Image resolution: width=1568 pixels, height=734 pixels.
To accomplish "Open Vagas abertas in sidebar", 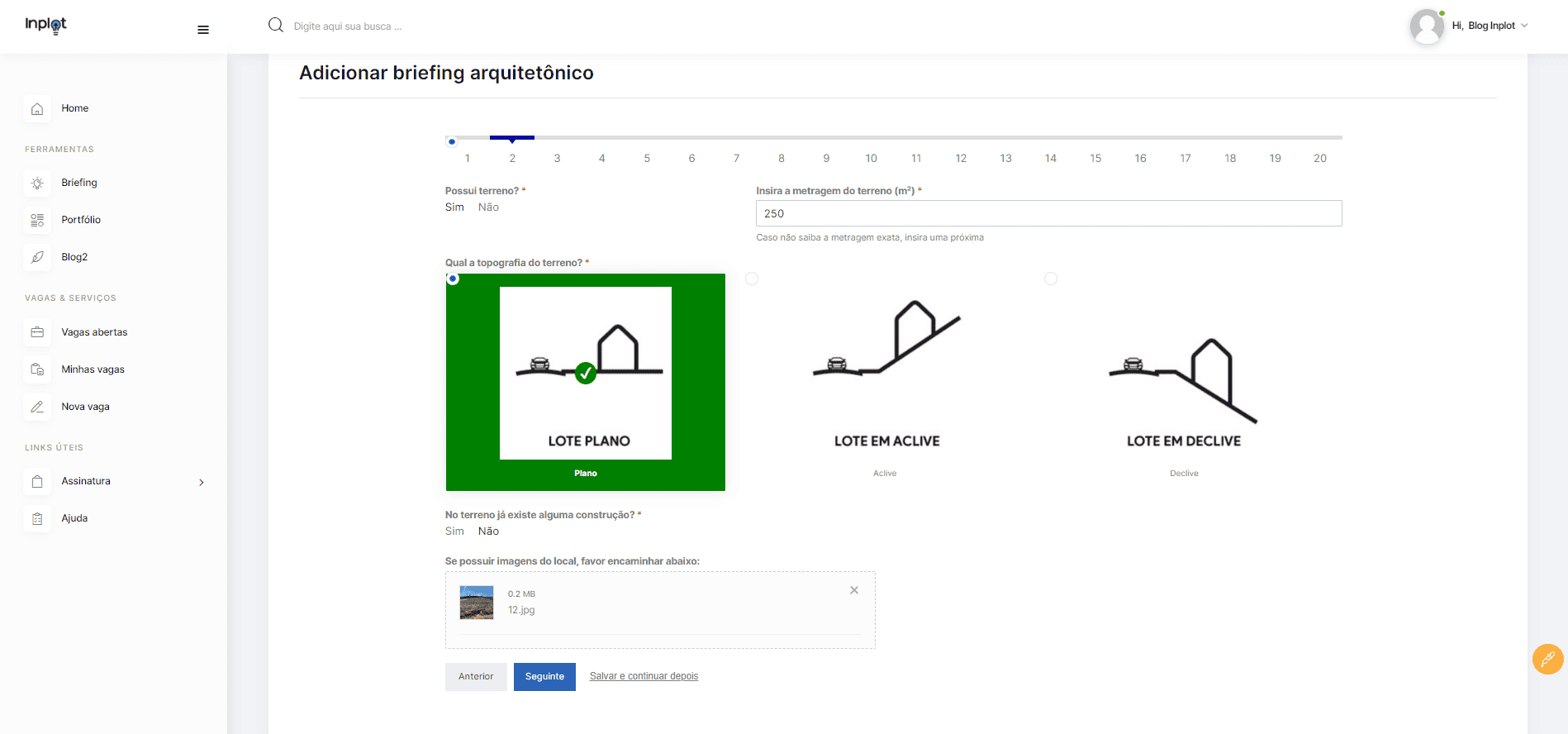I will [x=94, y=332].
